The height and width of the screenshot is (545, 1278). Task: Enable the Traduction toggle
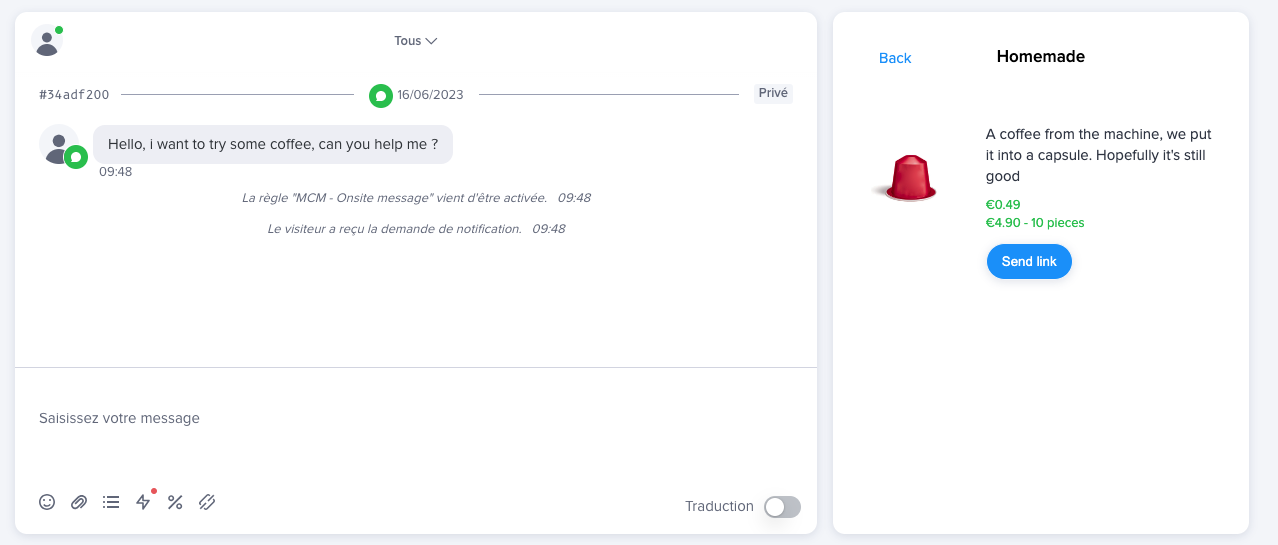pos(782,507)
